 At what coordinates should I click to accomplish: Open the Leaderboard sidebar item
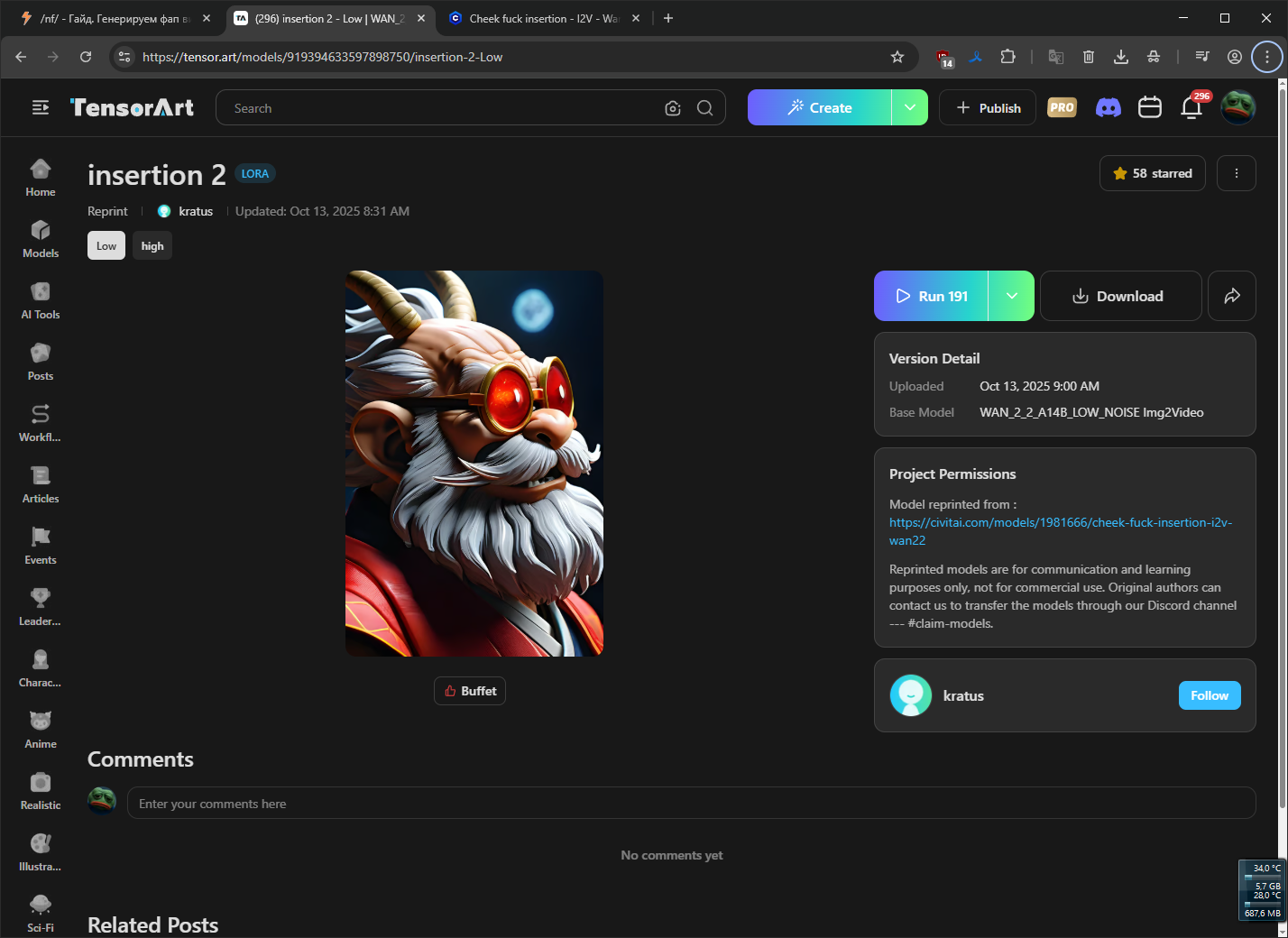41,608
